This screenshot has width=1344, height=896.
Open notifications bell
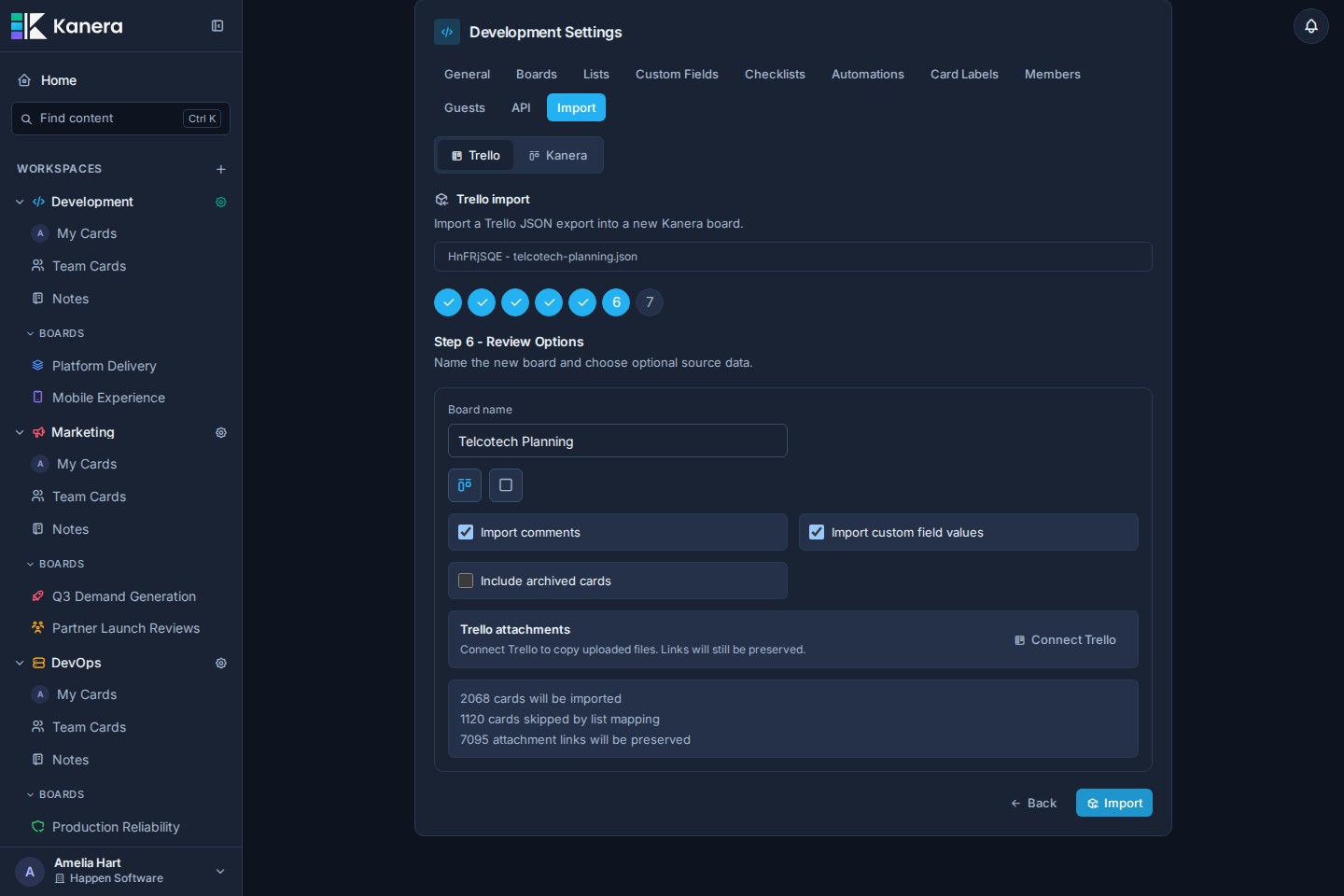[x=1311, y=26]
